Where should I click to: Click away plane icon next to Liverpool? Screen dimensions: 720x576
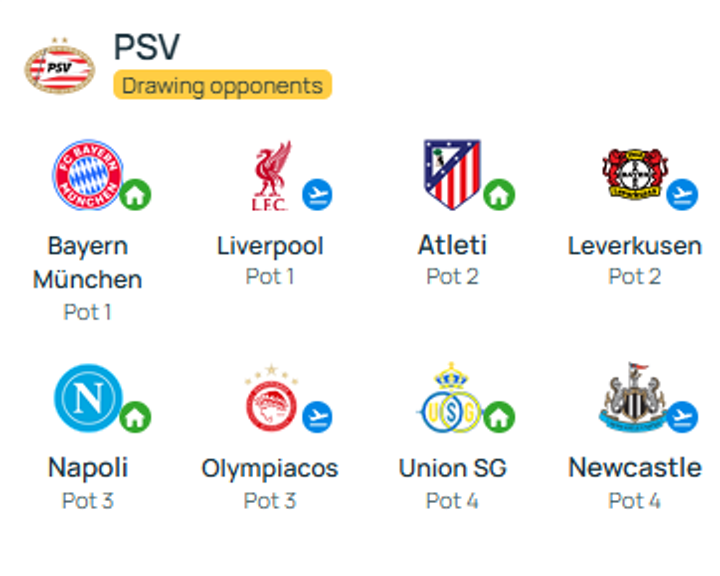coord(317,195)
